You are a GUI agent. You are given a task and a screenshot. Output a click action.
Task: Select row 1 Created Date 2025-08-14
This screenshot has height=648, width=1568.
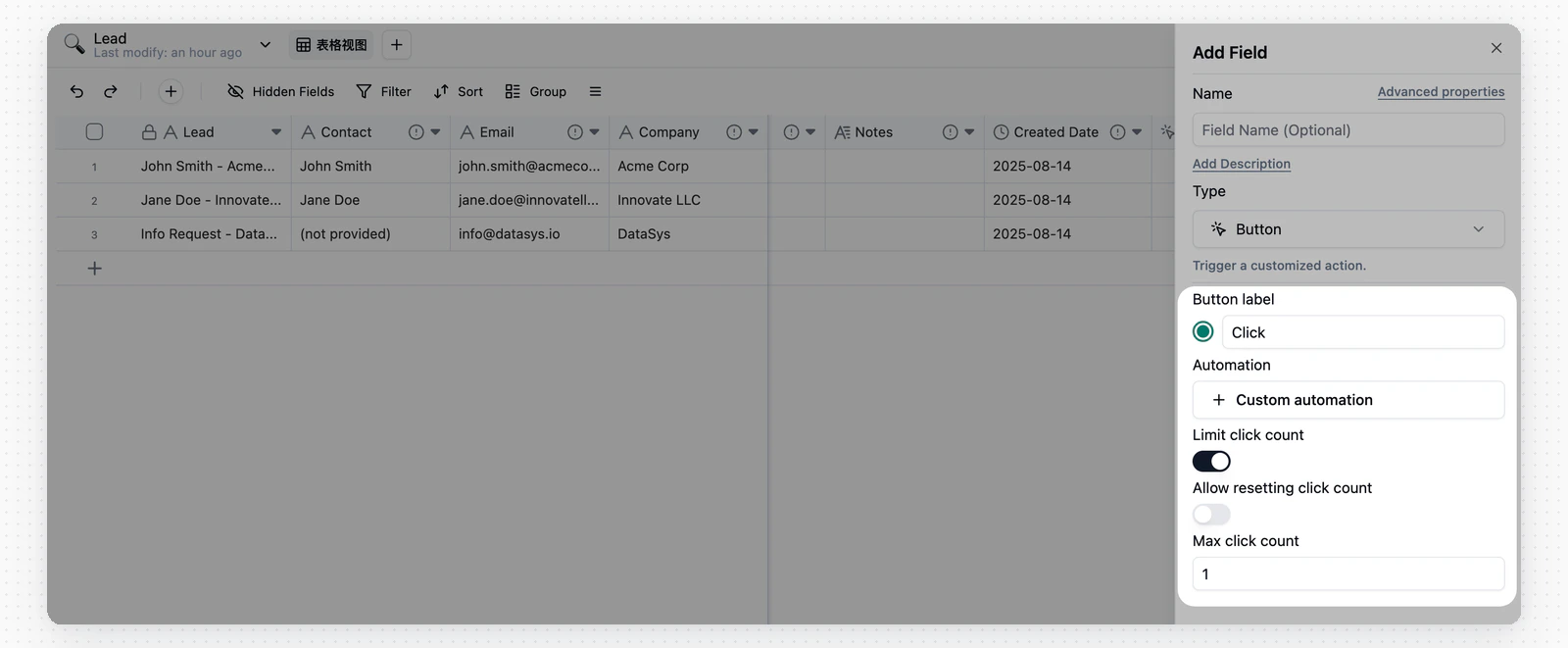(1067, 166)
